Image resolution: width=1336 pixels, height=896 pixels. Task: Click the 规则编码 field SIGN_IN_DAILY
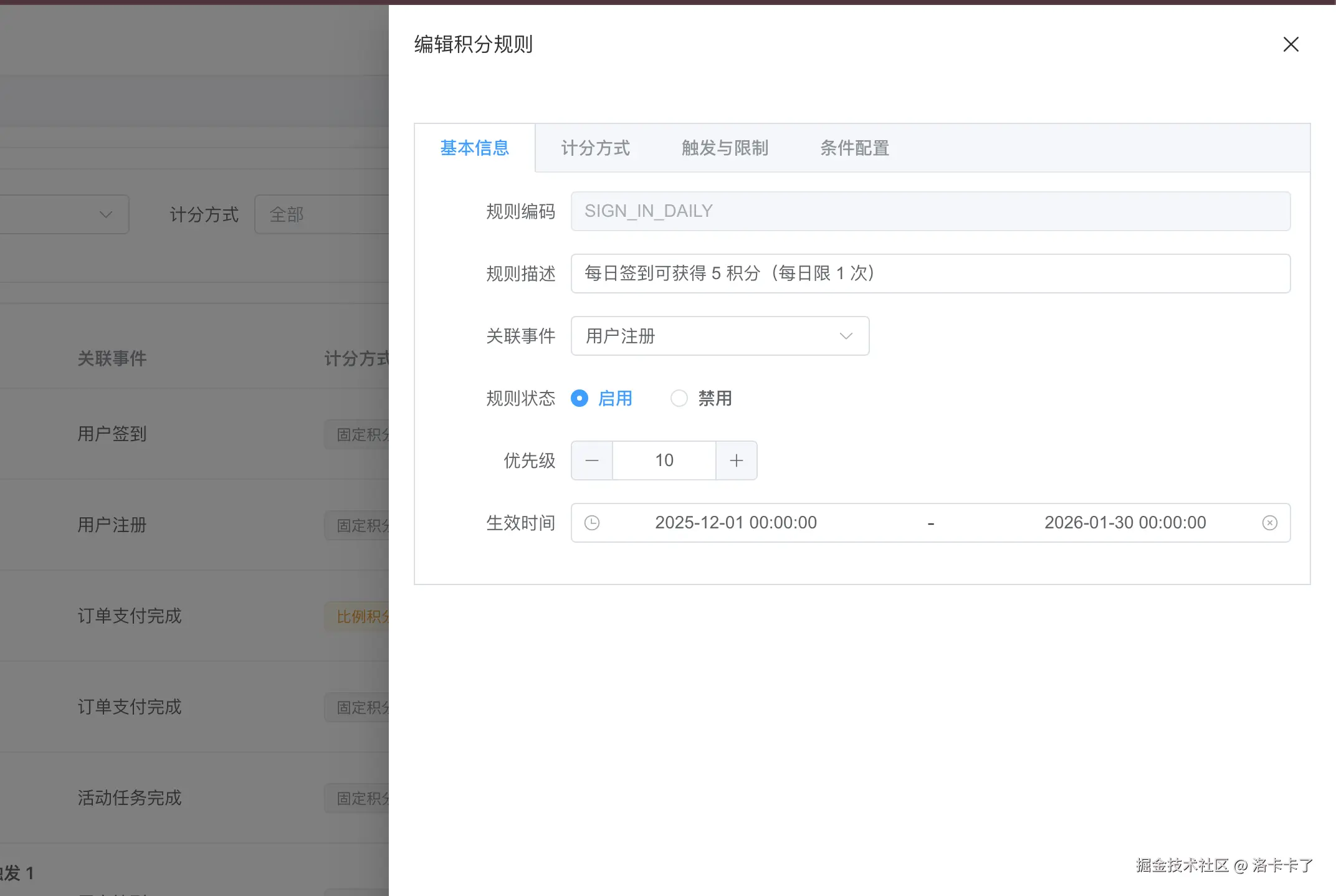930,211
